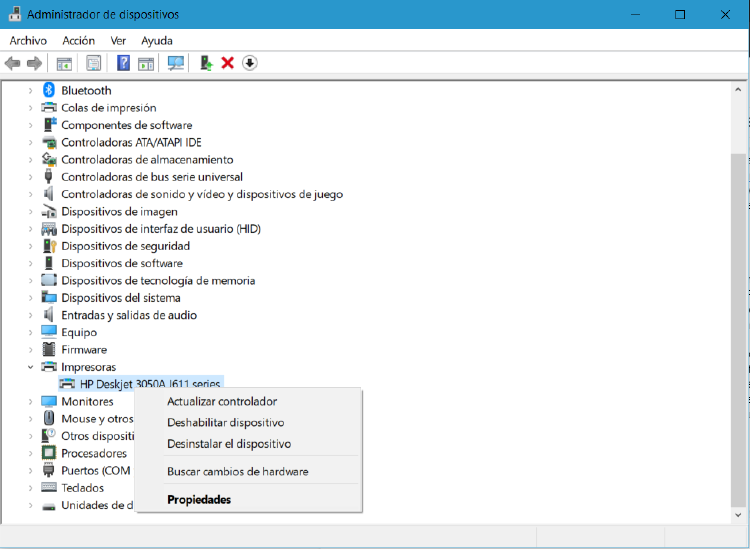
Task: Expand the Procesadores node
Action: tap(30, 453)
